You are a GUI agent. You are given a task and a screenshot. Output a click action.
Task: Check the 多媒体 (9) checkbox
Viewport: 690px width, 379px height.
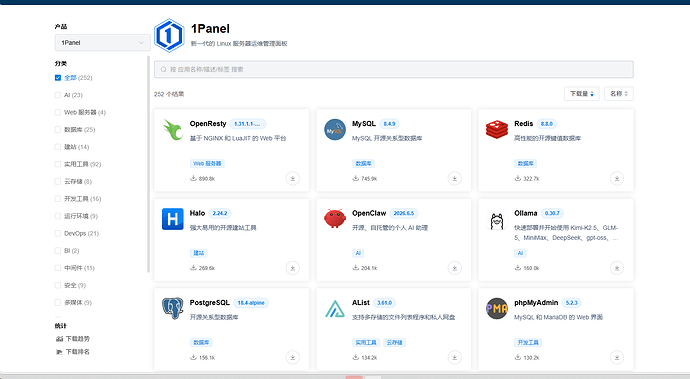[58, 302]
